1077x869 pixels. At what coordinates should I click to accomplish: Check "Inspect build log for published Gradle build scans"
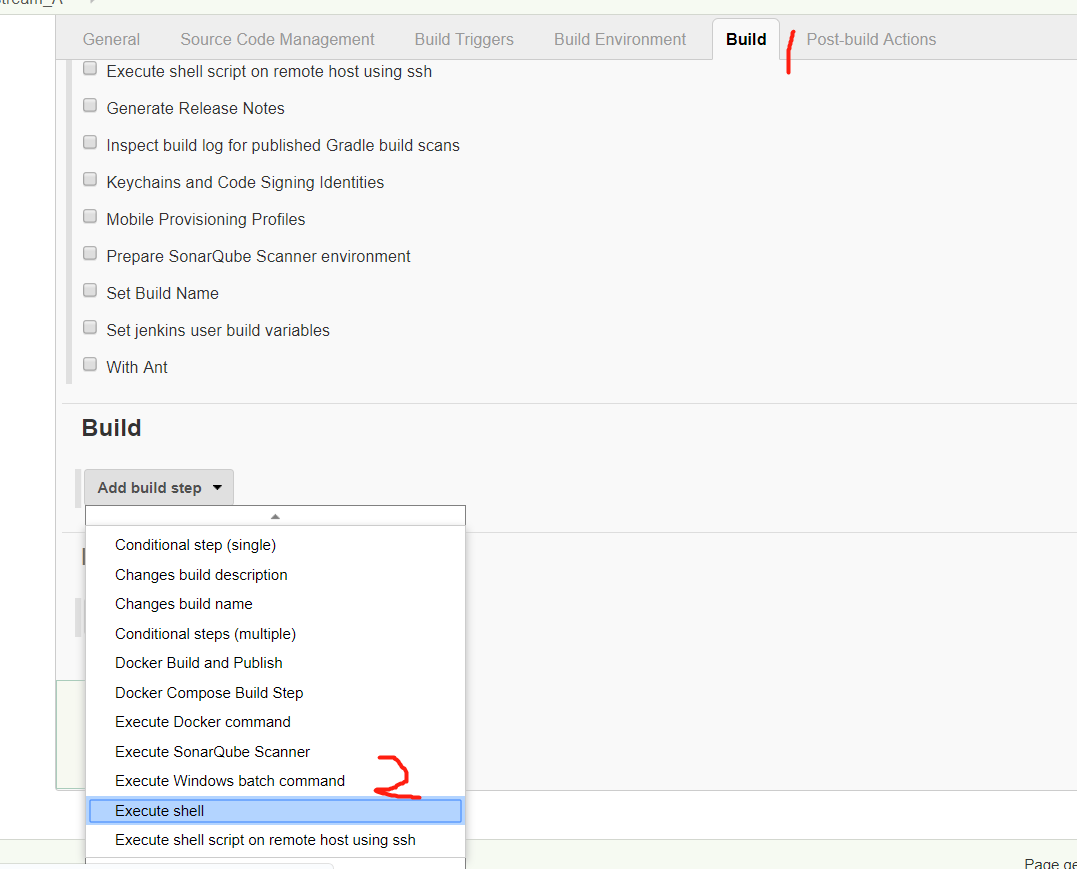[x=90, y=141]
